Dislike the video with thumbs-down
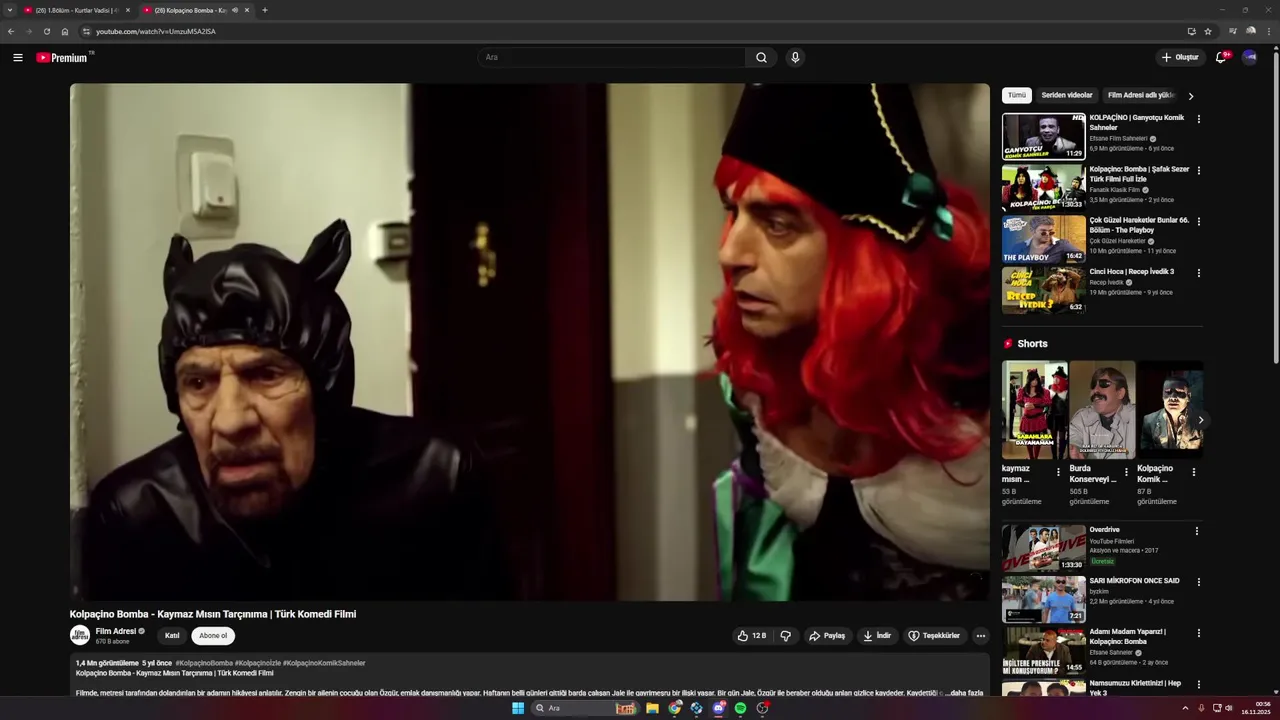Image resolution: width=1280 pixels, height=720 pixels. pos(785,636)
